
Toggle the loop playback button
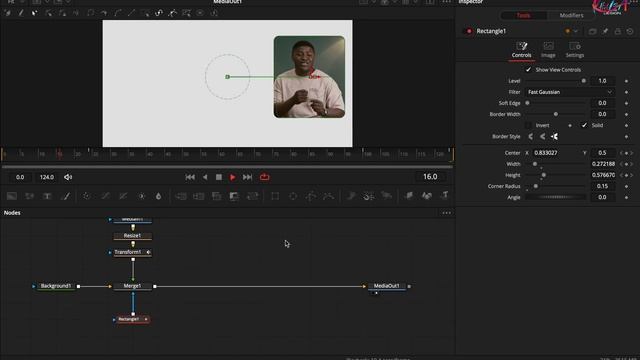(264, 177)
